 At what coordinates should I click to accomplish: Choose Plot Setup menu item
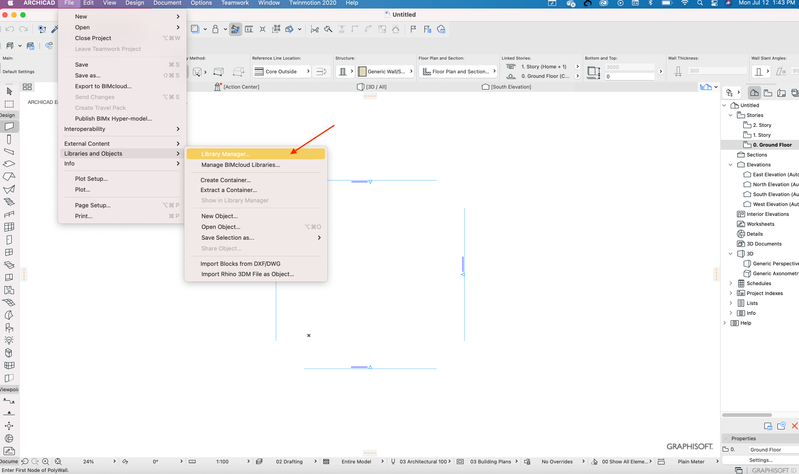click(122, 179)
